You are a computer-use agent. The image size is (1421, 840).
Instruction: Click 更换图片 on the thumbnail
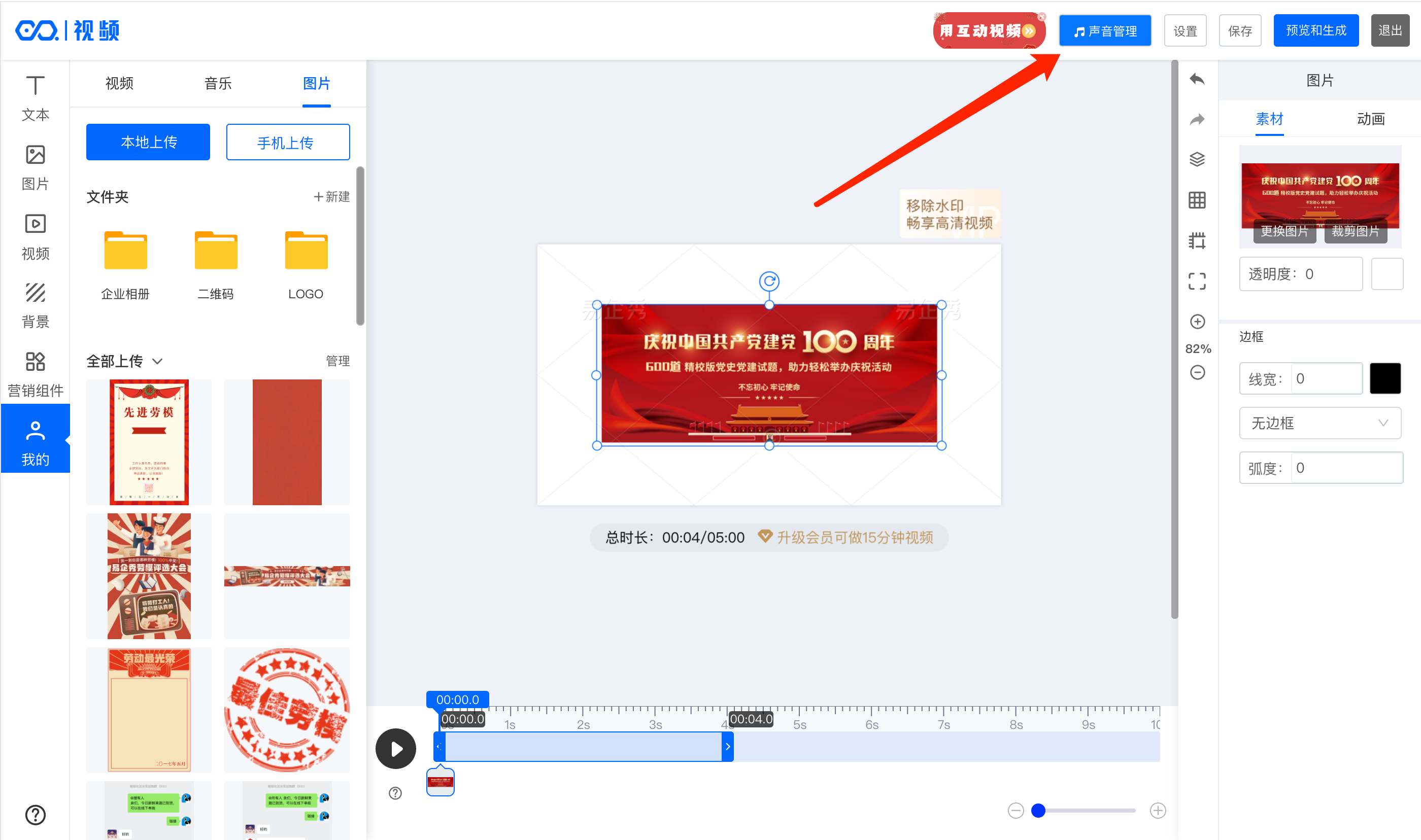[1283, 231]
